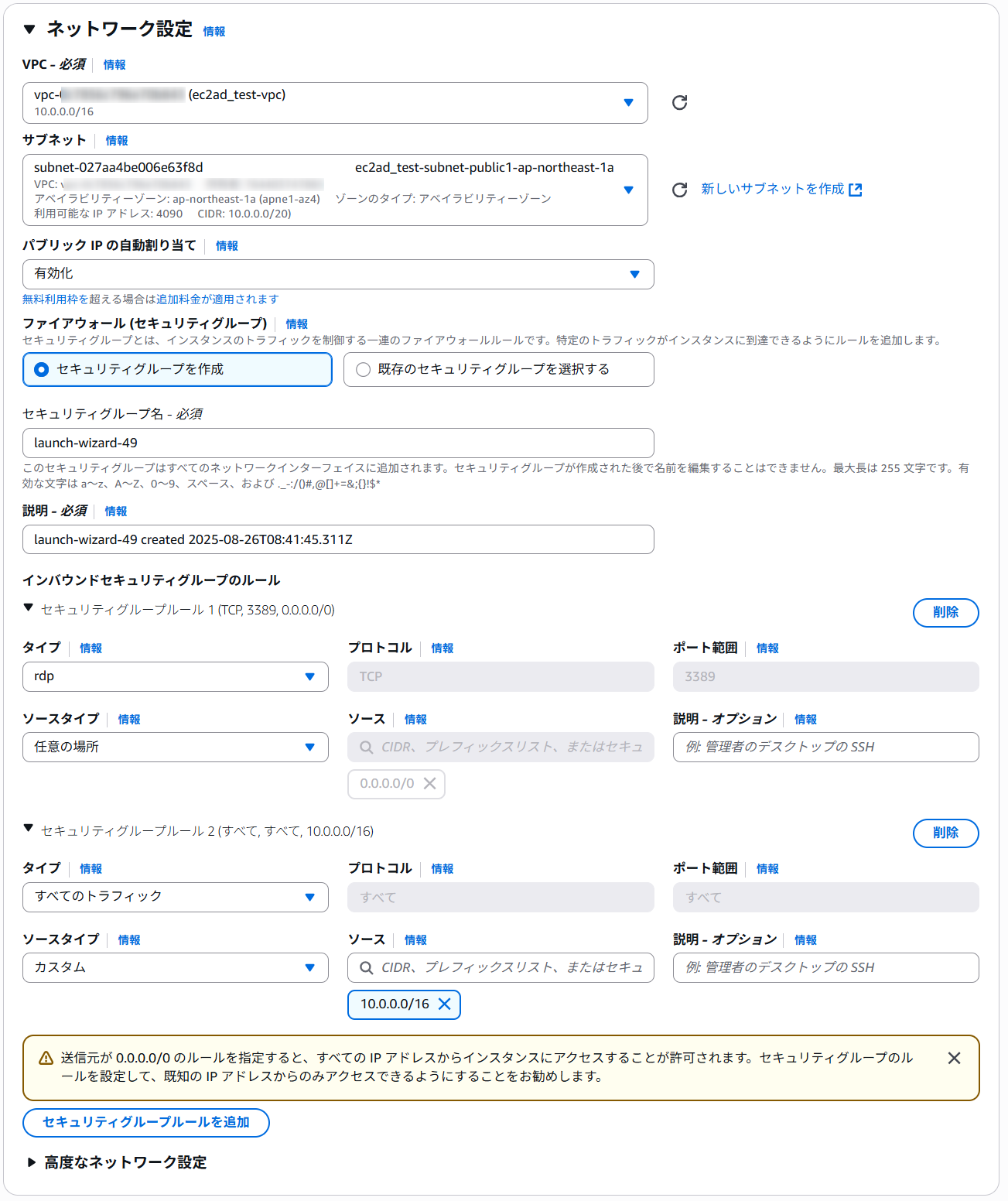Image resolution: width=1008 pixels, height=1201 pixels.
Task: Click セキュリティグループルールを追加 button
Action: click(x=146, y=1122)
